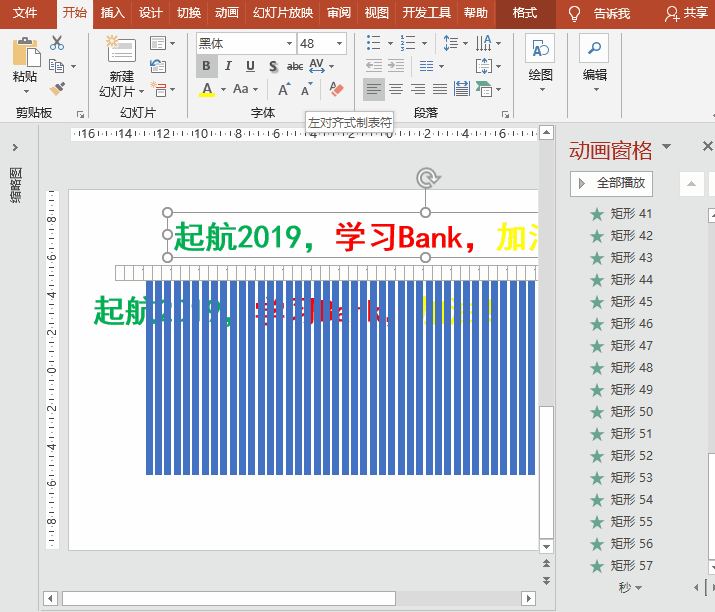Click the rotation handle above text box
The height and width of the screenshot is (612, 715).
point(427,178)
